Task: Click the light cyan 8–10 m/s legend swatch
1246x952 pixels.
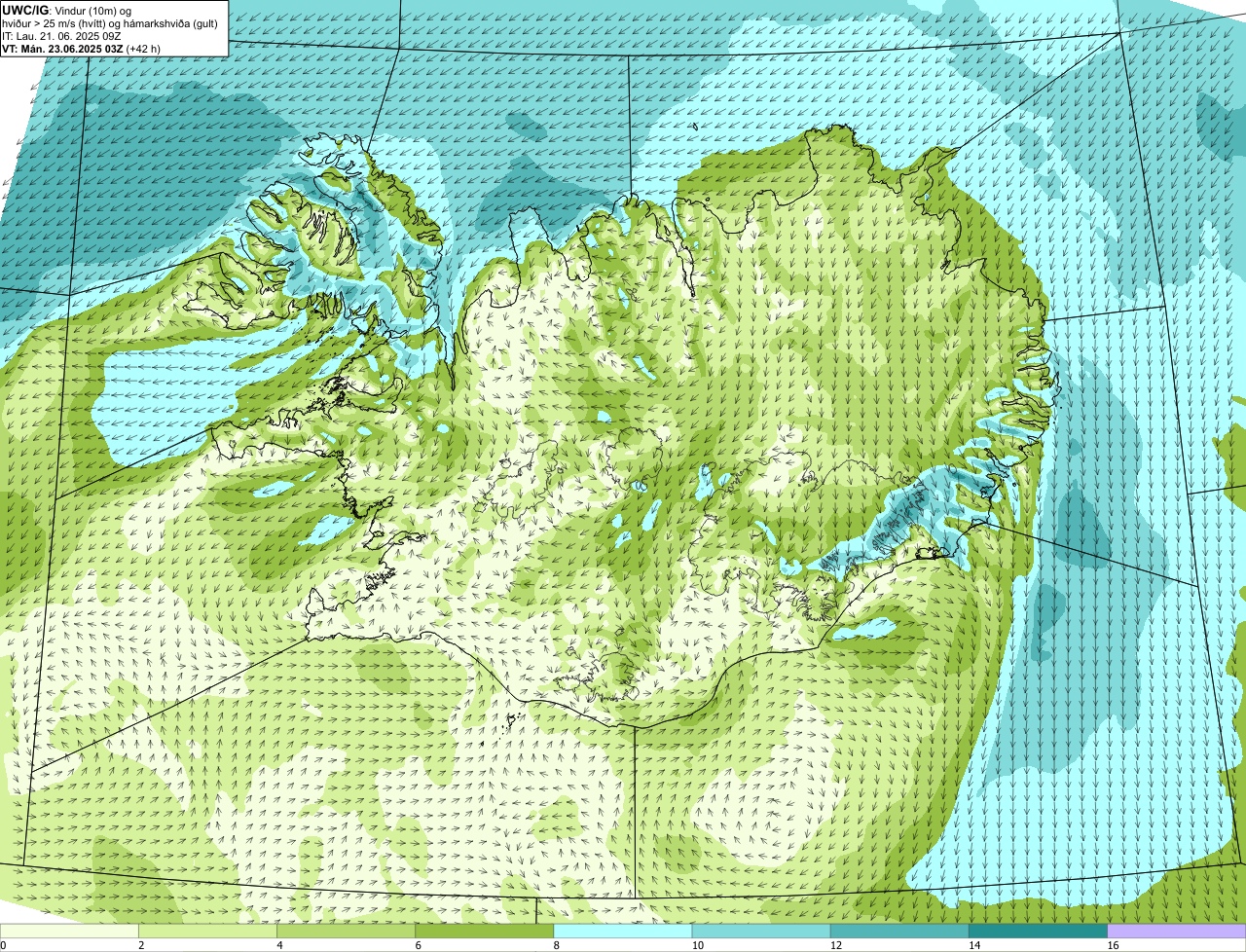Action: [623, 932]
